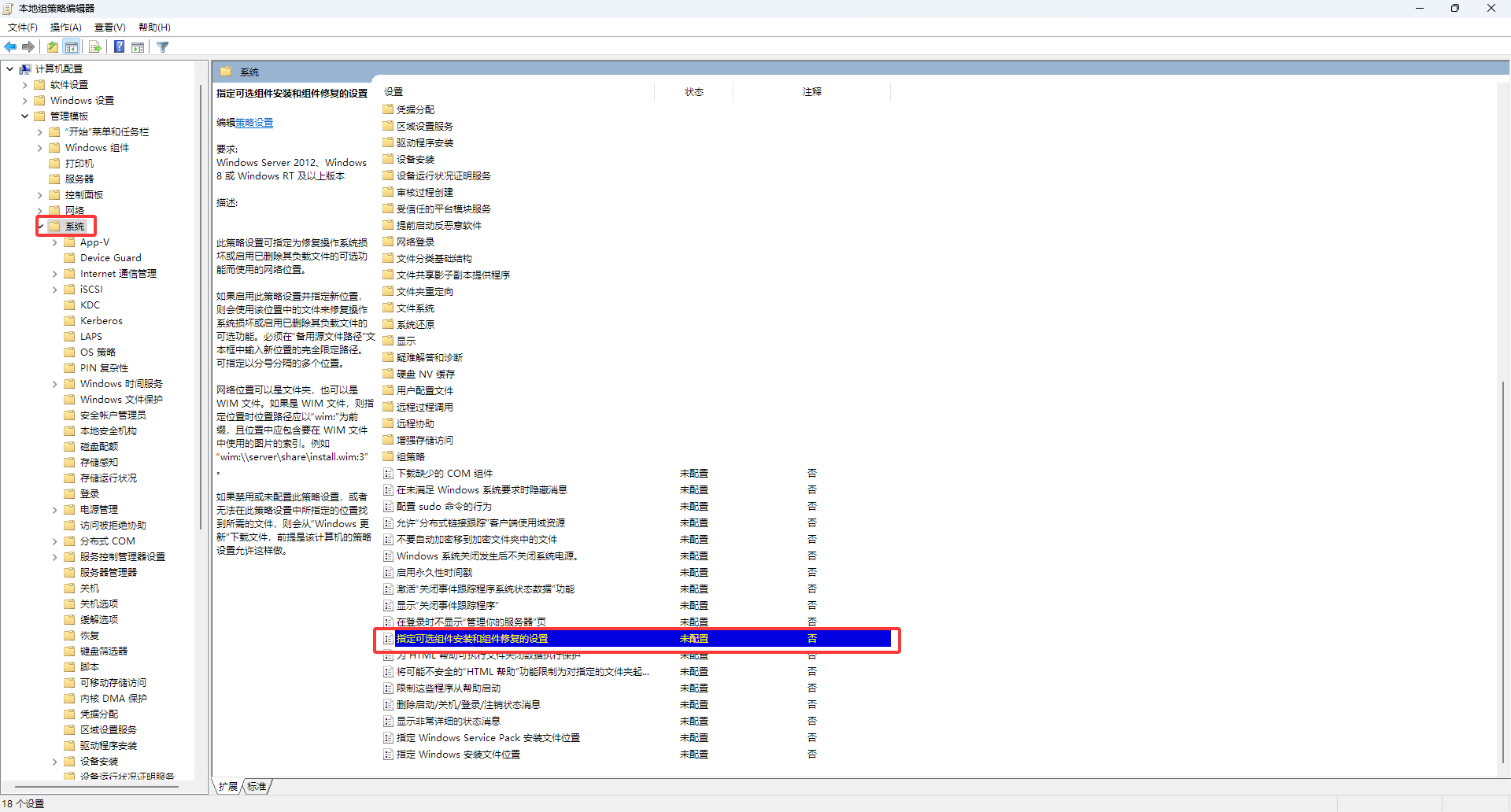Toggle the show/hide console tree icon
The image size is (1511, 812).
(72, 47)
